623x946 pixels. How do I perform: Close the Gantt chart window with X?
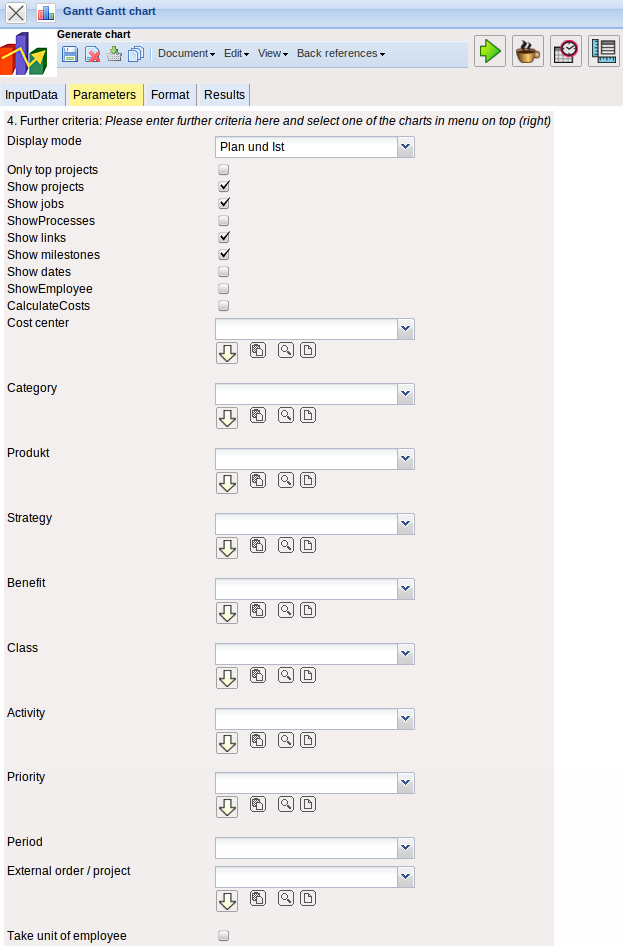click(17, 13)
